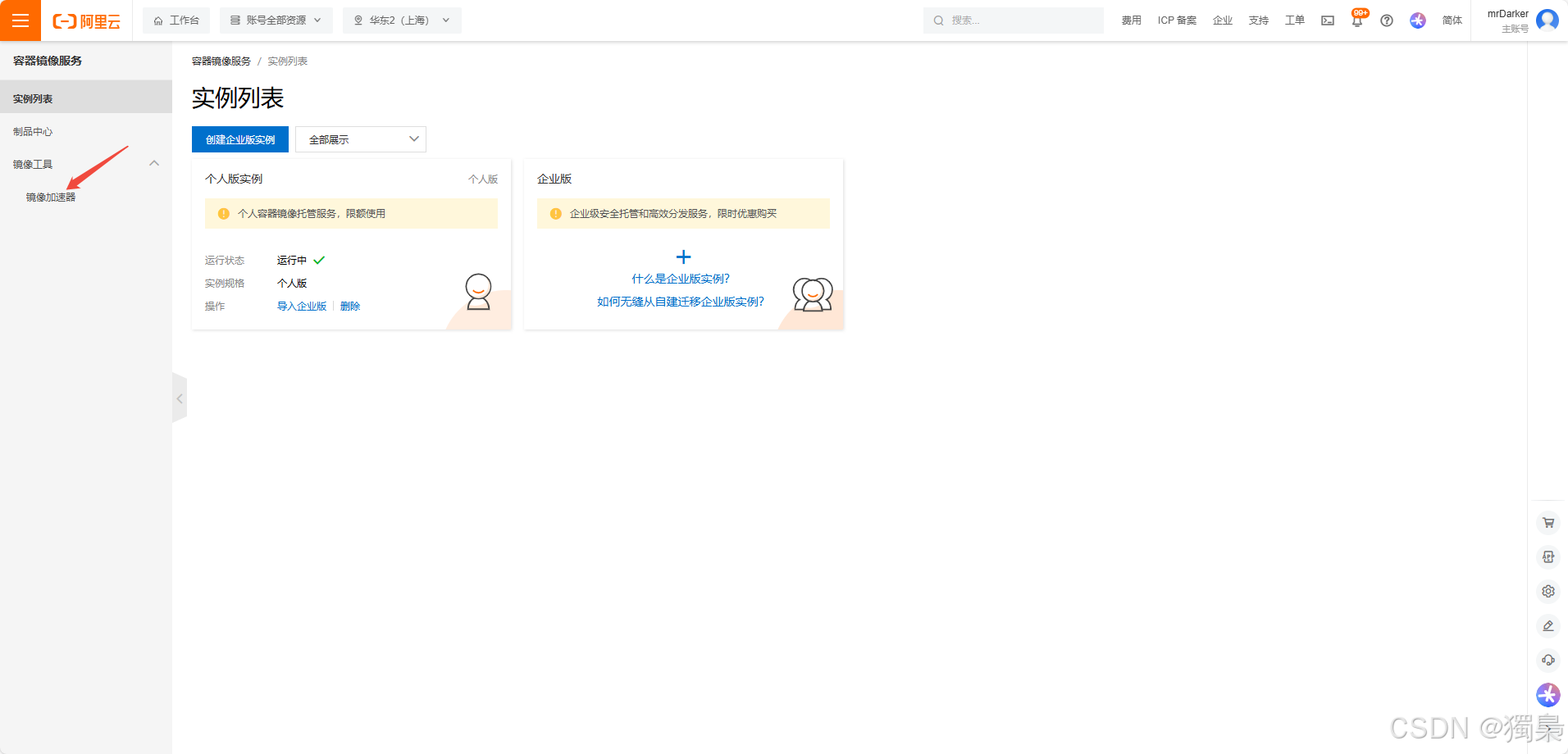Click the 创建企业版实例 button

point(240,139)
